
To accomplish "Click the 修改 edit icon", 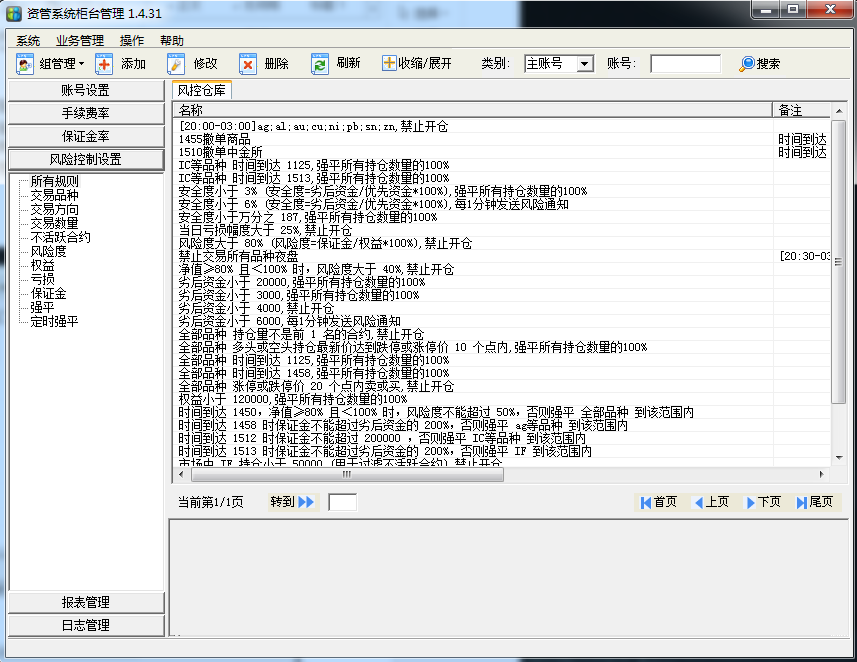I will [x=176, y=64].
